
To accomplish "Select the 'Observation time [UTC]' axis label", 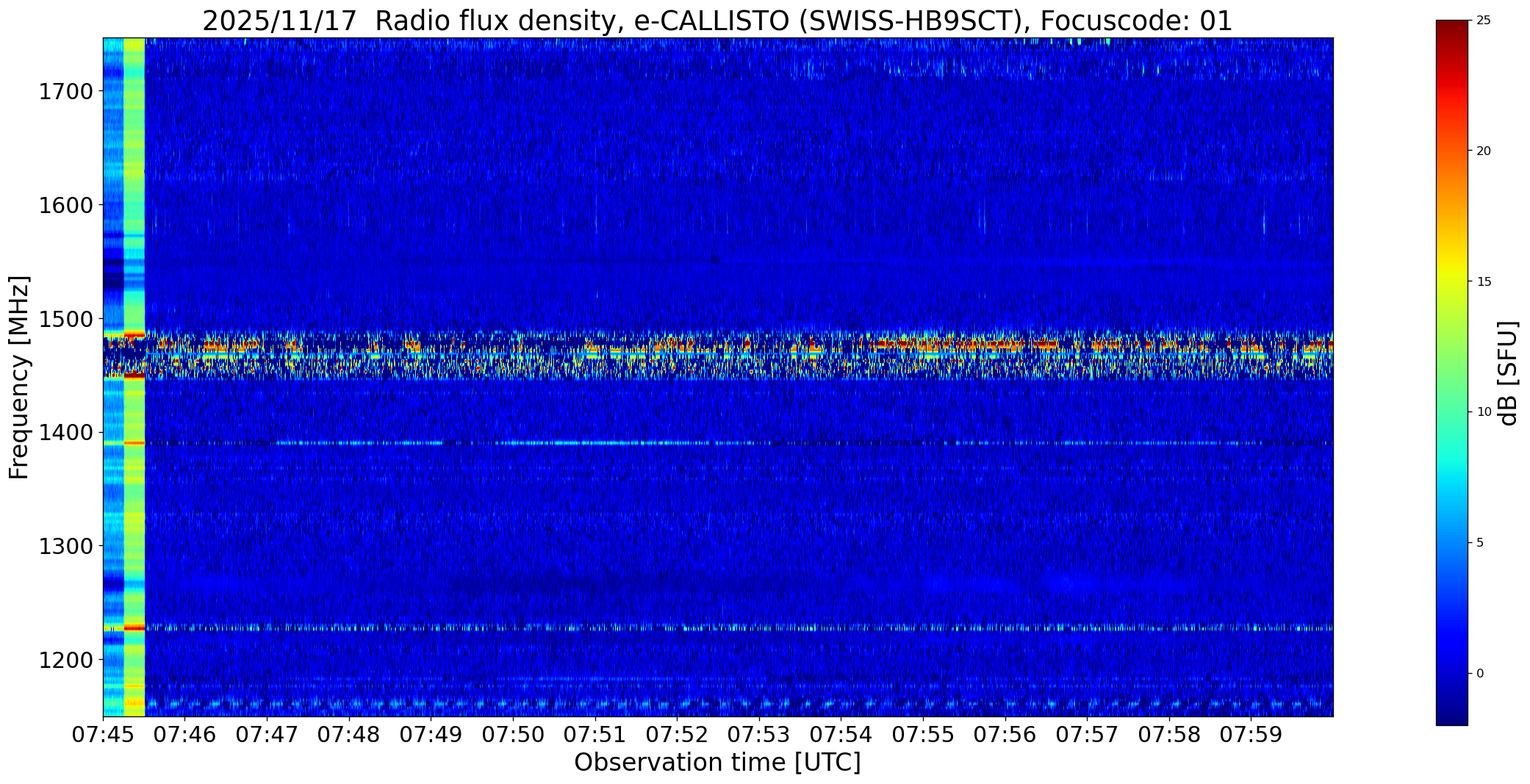I will pyautogui.click(x=717, y=763).
